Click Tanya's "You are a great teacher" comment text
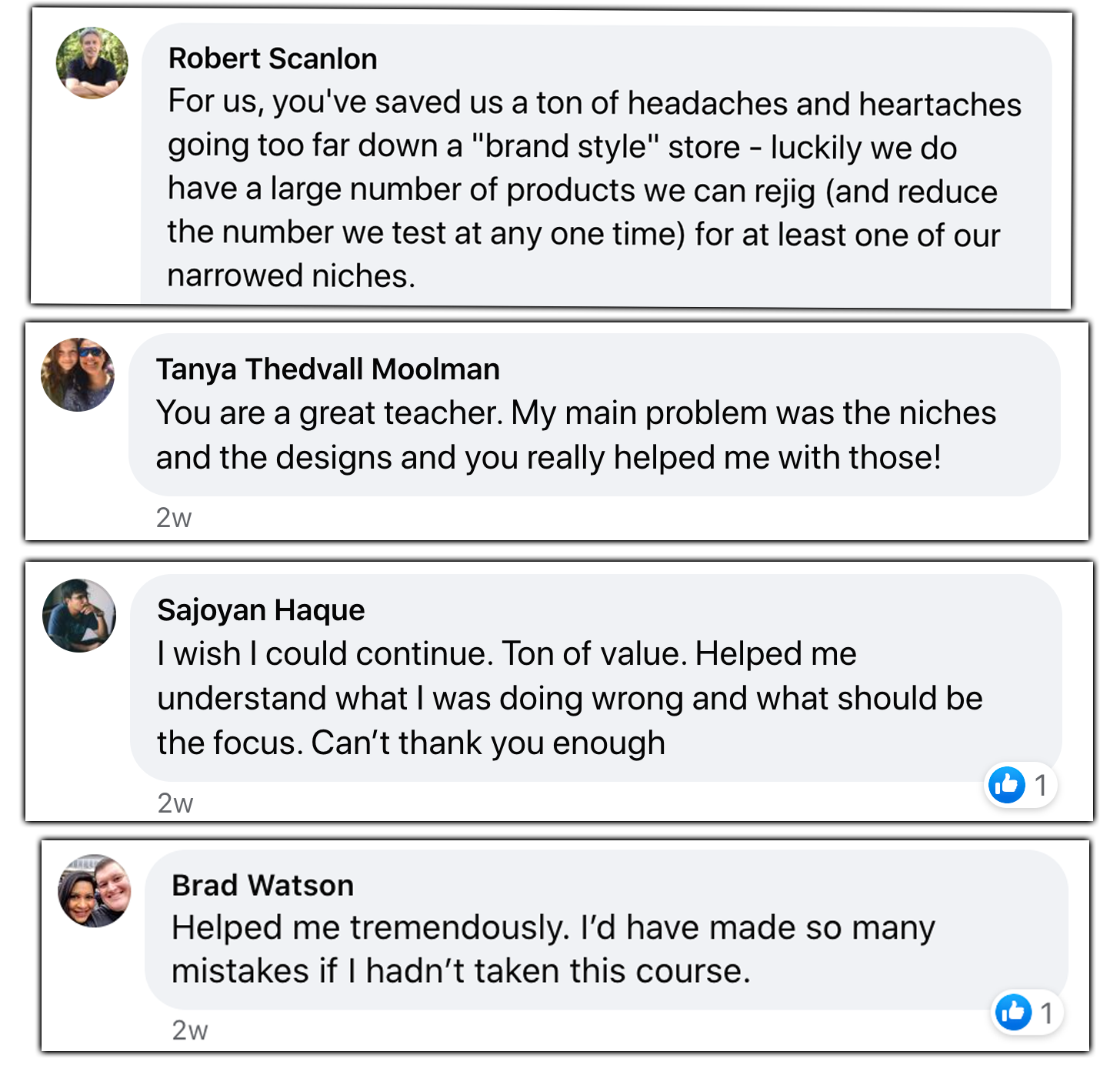 coord(575,436)
